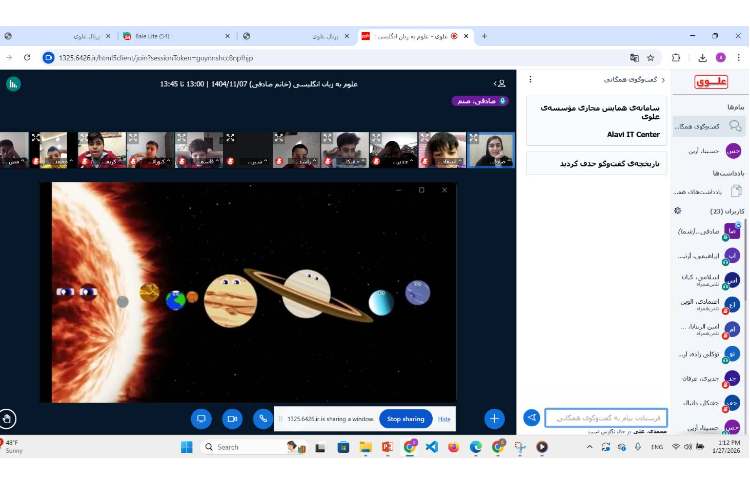
Task: Open the public chat item in sidebar
Action: click(x=708, y=126)
